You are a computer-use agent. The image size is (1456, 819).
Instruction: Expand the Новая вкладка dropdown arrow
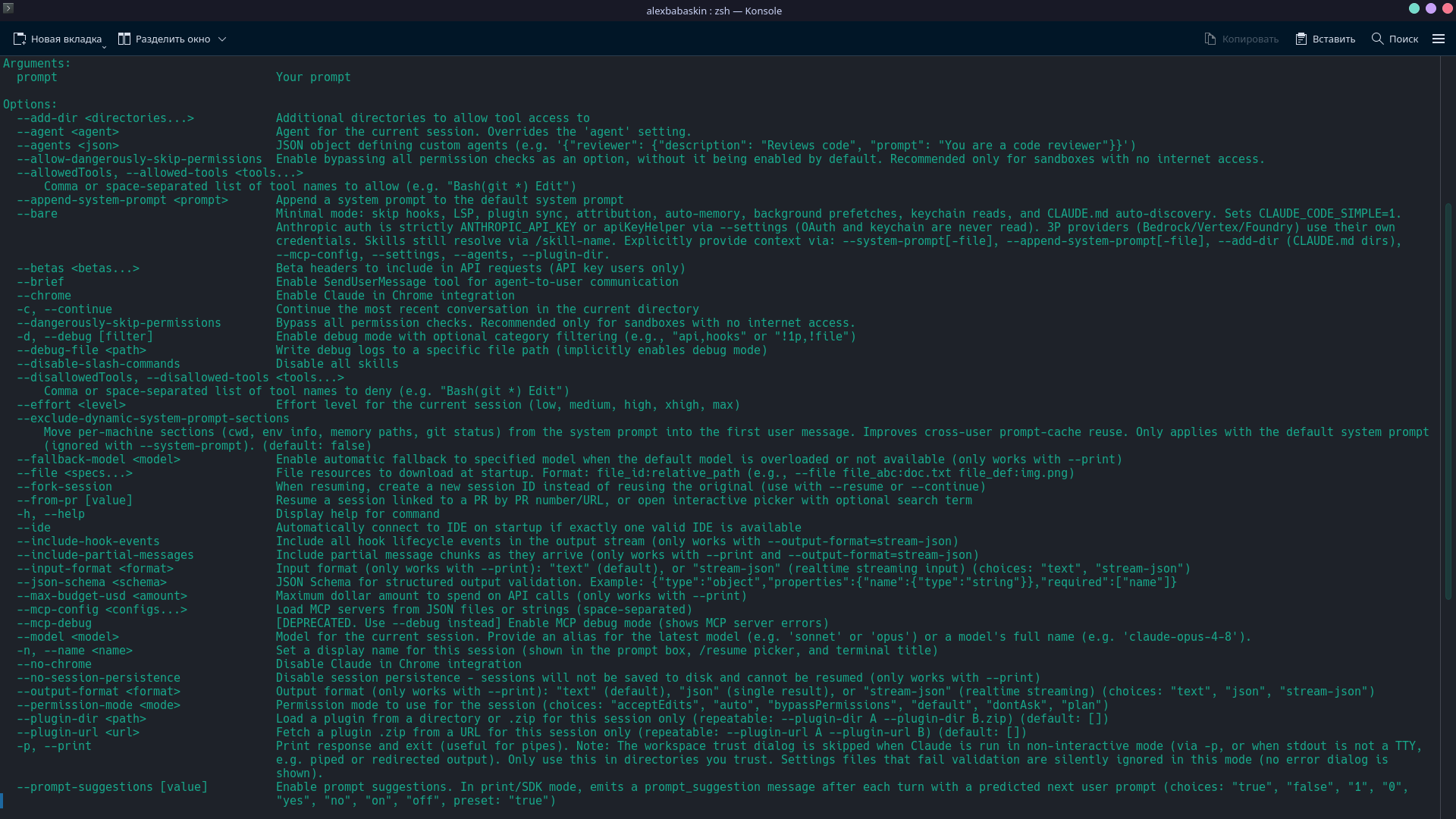tap(104, 47)
